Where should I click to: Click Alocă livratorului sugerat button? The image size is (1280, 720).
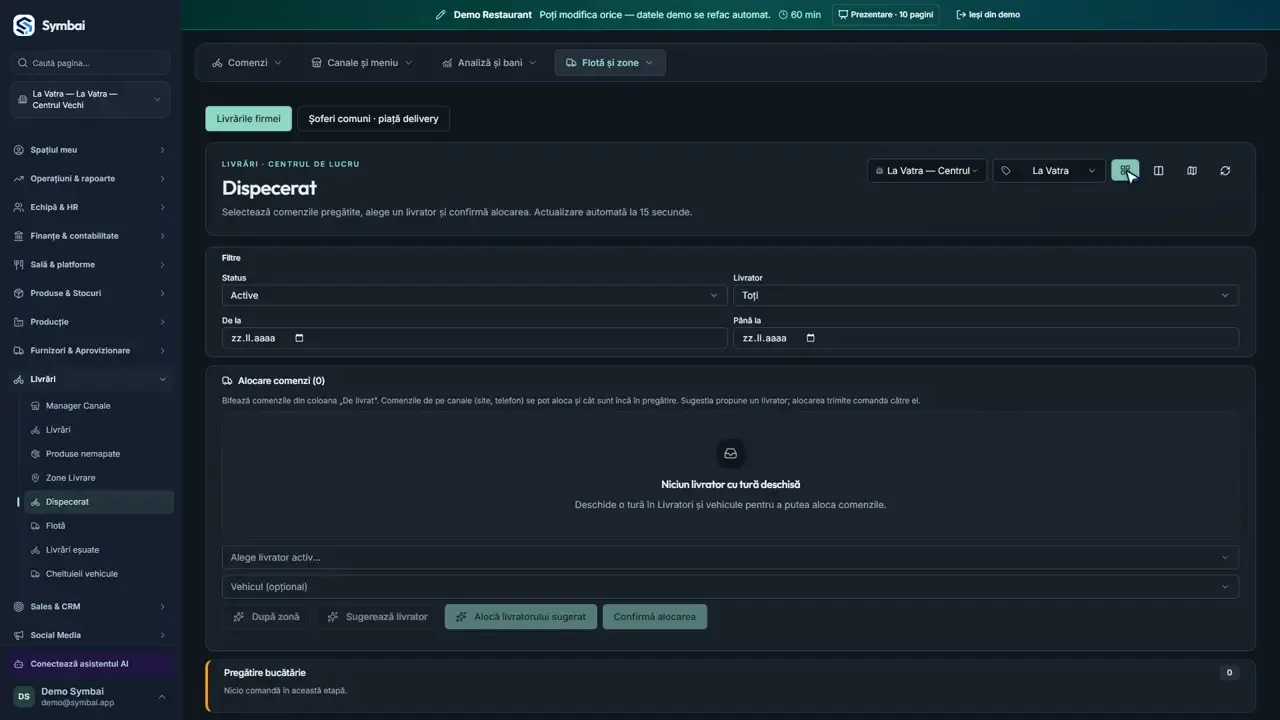(521, 617)
